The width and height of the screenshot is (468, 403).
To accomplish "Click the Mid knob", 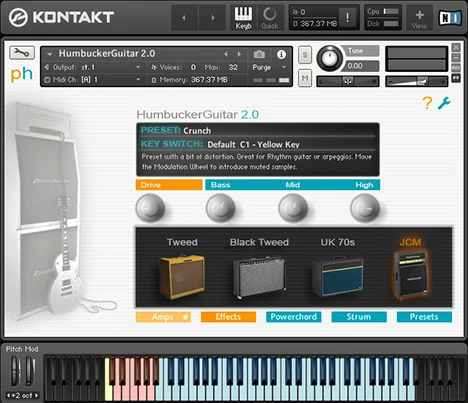I will [x=293, y=208].
